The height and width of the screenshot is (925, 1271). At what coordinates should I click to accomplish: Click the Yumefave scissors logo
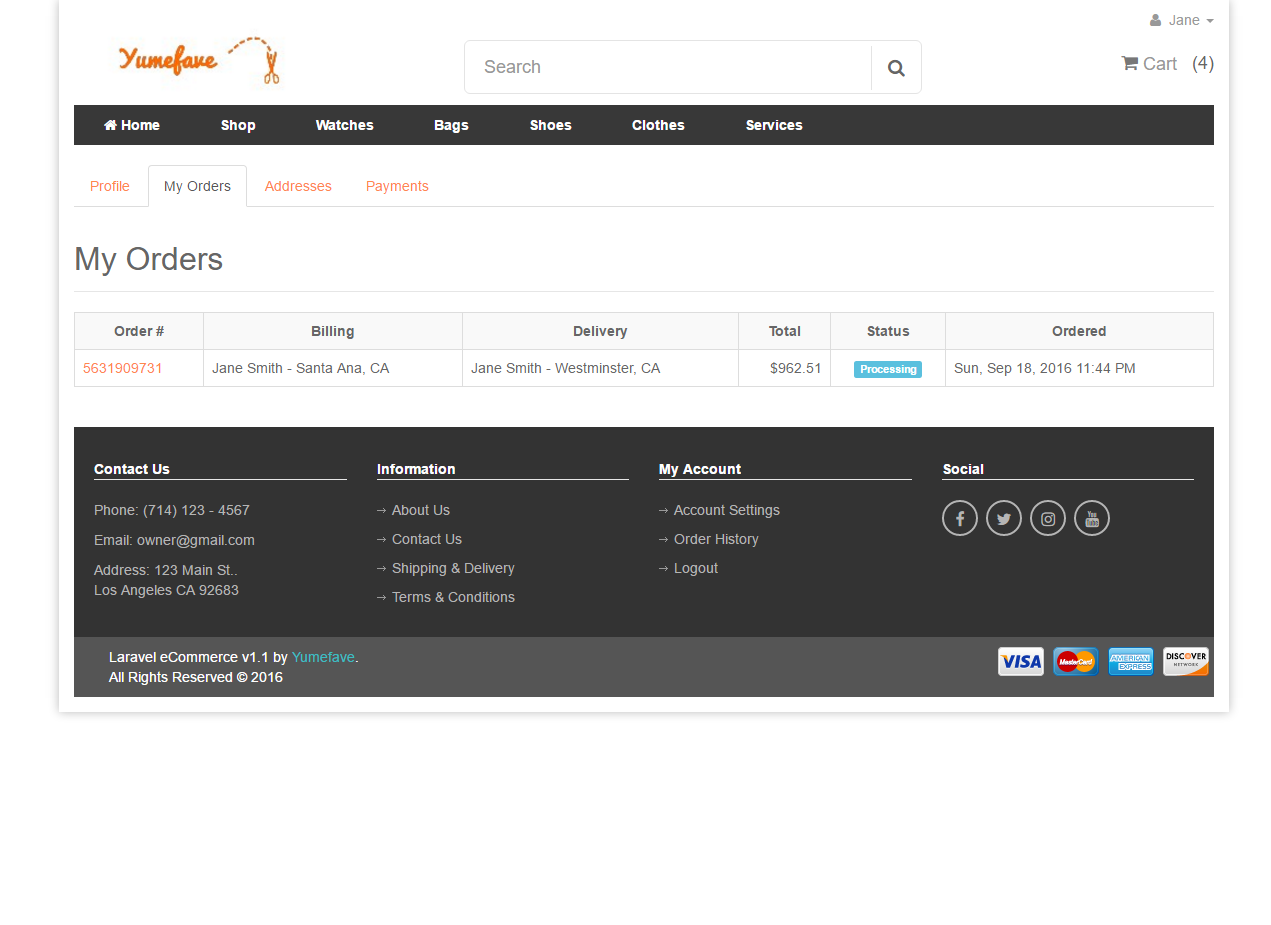pyautogui.click(x=199, y=62)
